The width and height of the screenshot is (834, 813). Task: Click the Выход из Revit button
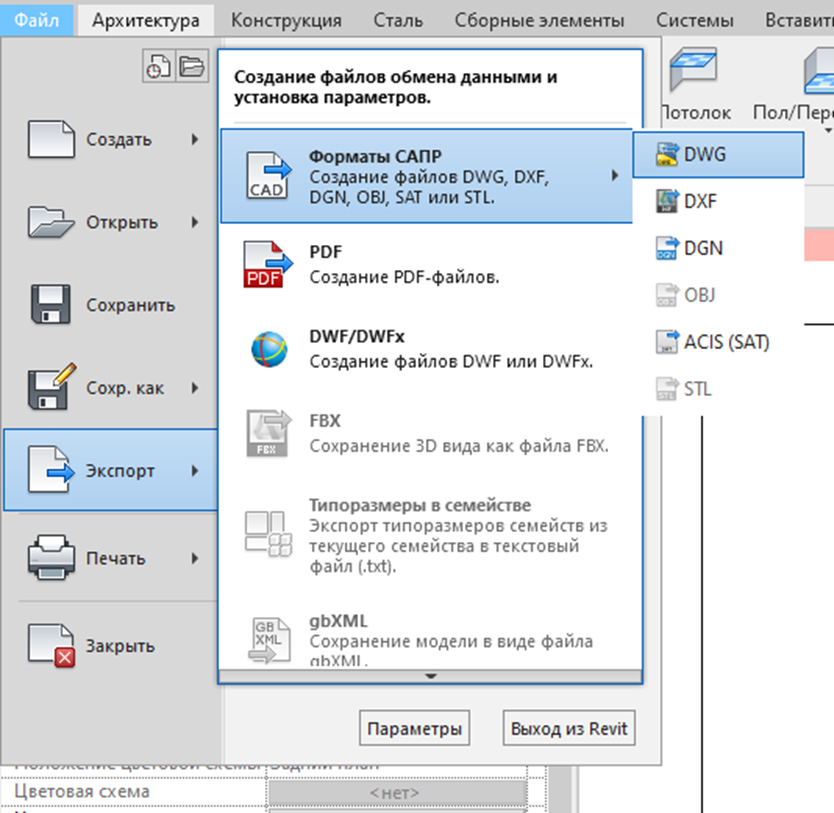click(568, 728)
